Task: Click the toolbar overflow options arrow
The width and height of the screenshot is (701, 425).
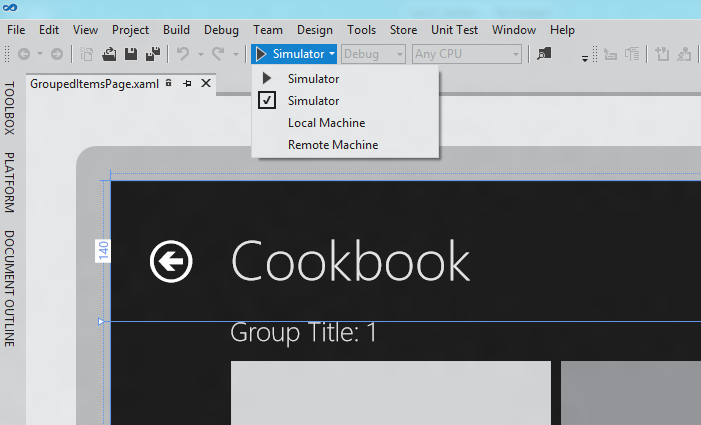Action: pyautogui.click(x=584, y=59)
